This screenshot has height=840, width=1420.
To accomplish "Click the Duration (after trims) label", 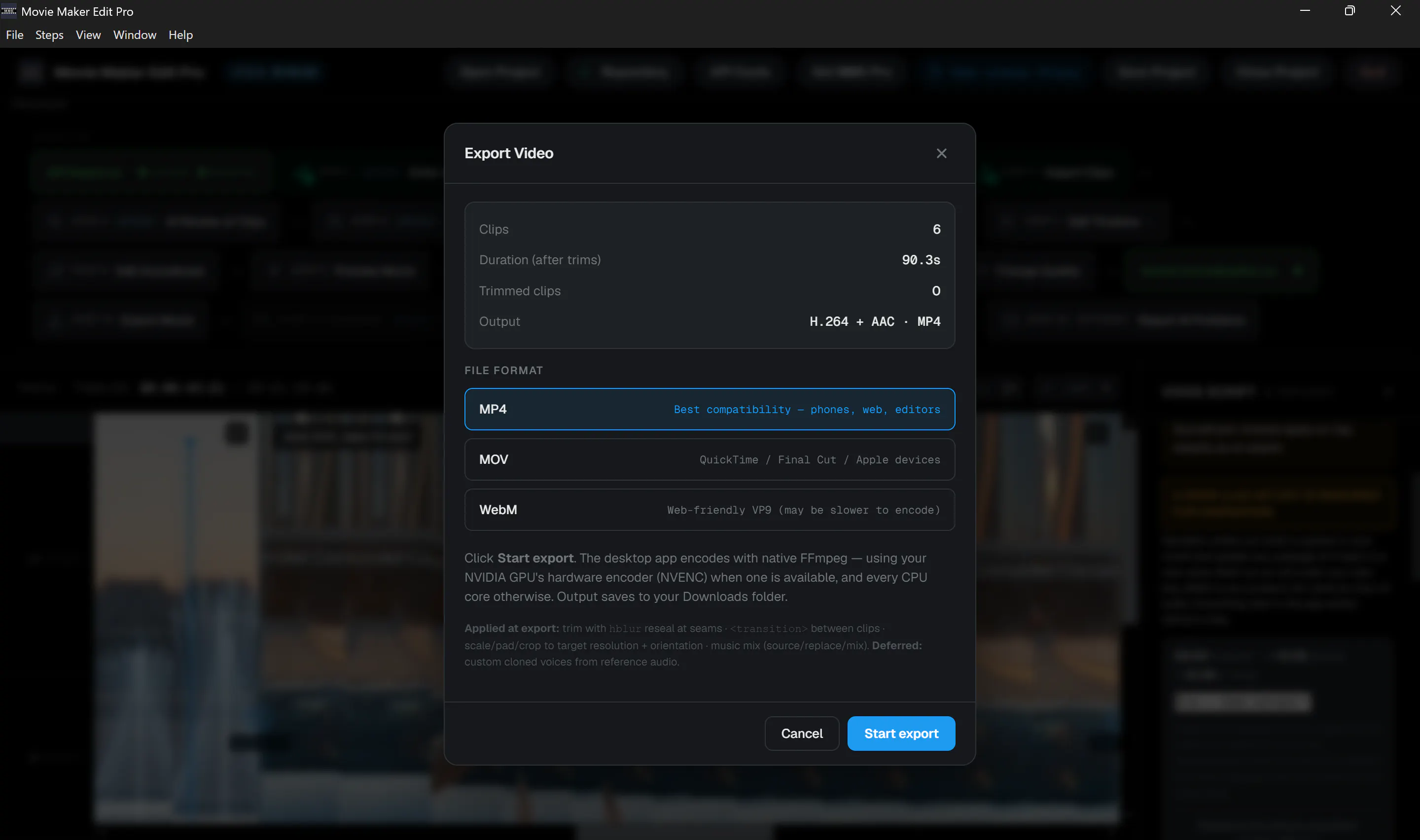I will (x=540, y=260).
